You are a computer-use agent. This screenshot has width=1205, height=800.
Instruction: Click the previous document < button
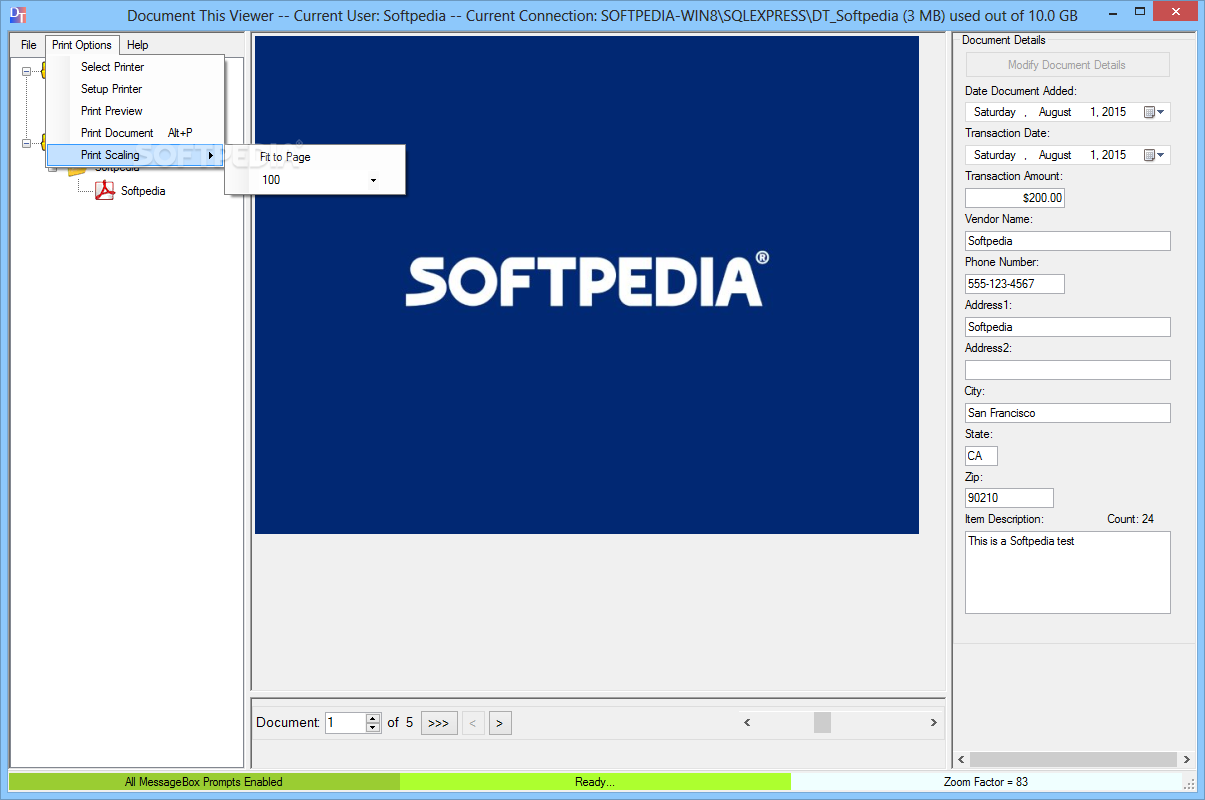point(474,723)
